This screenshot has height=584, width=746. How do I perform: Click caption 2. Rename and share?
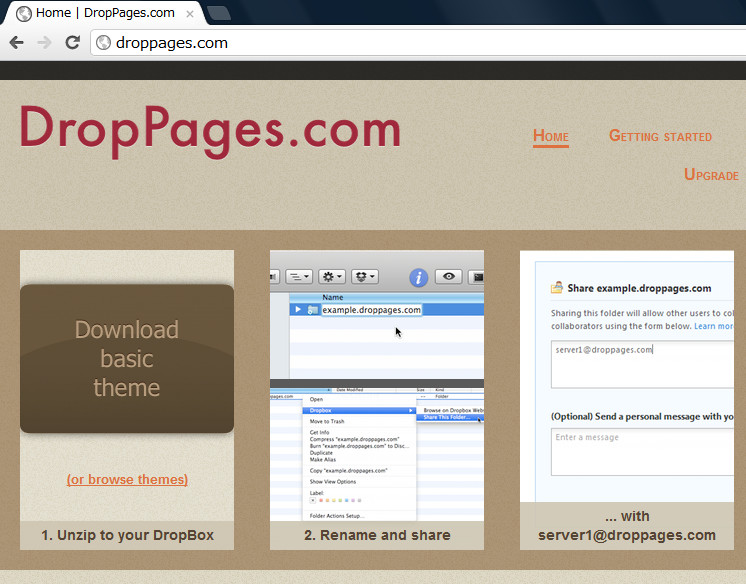click(377, 535)
